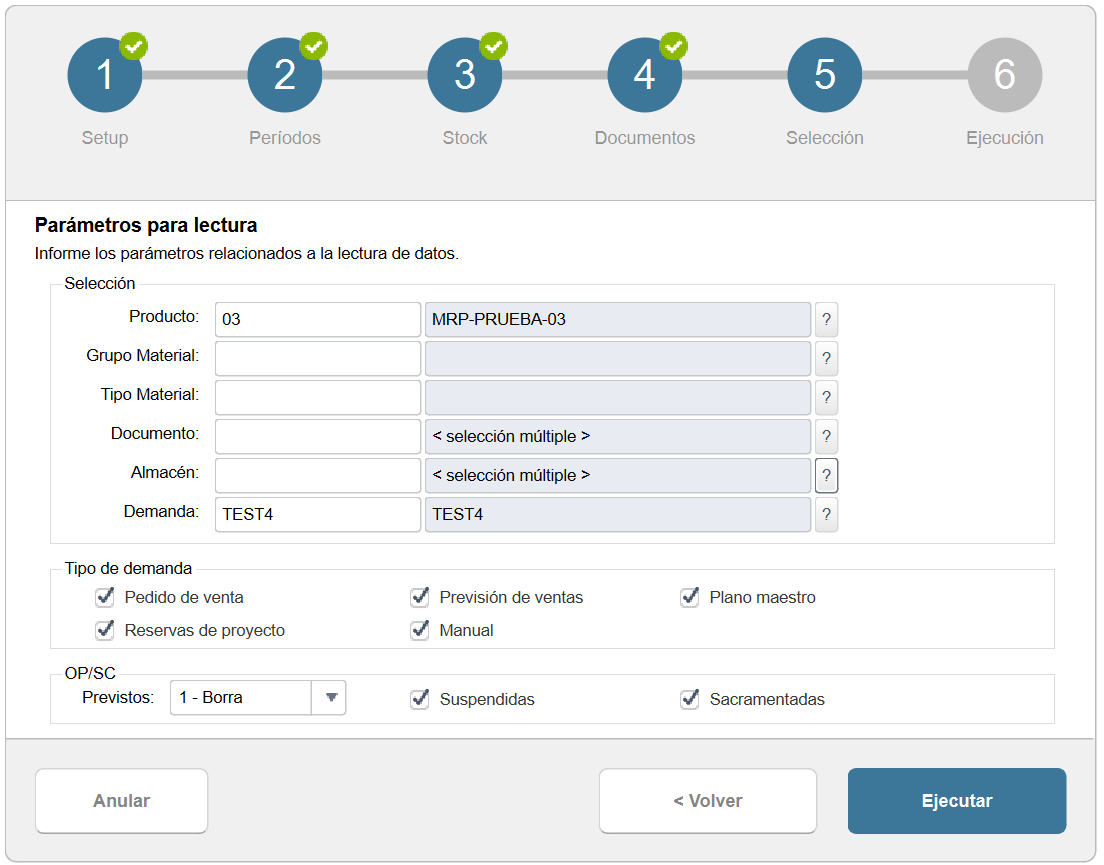Expand the Previstos dropdown arrow

(329, 698)
